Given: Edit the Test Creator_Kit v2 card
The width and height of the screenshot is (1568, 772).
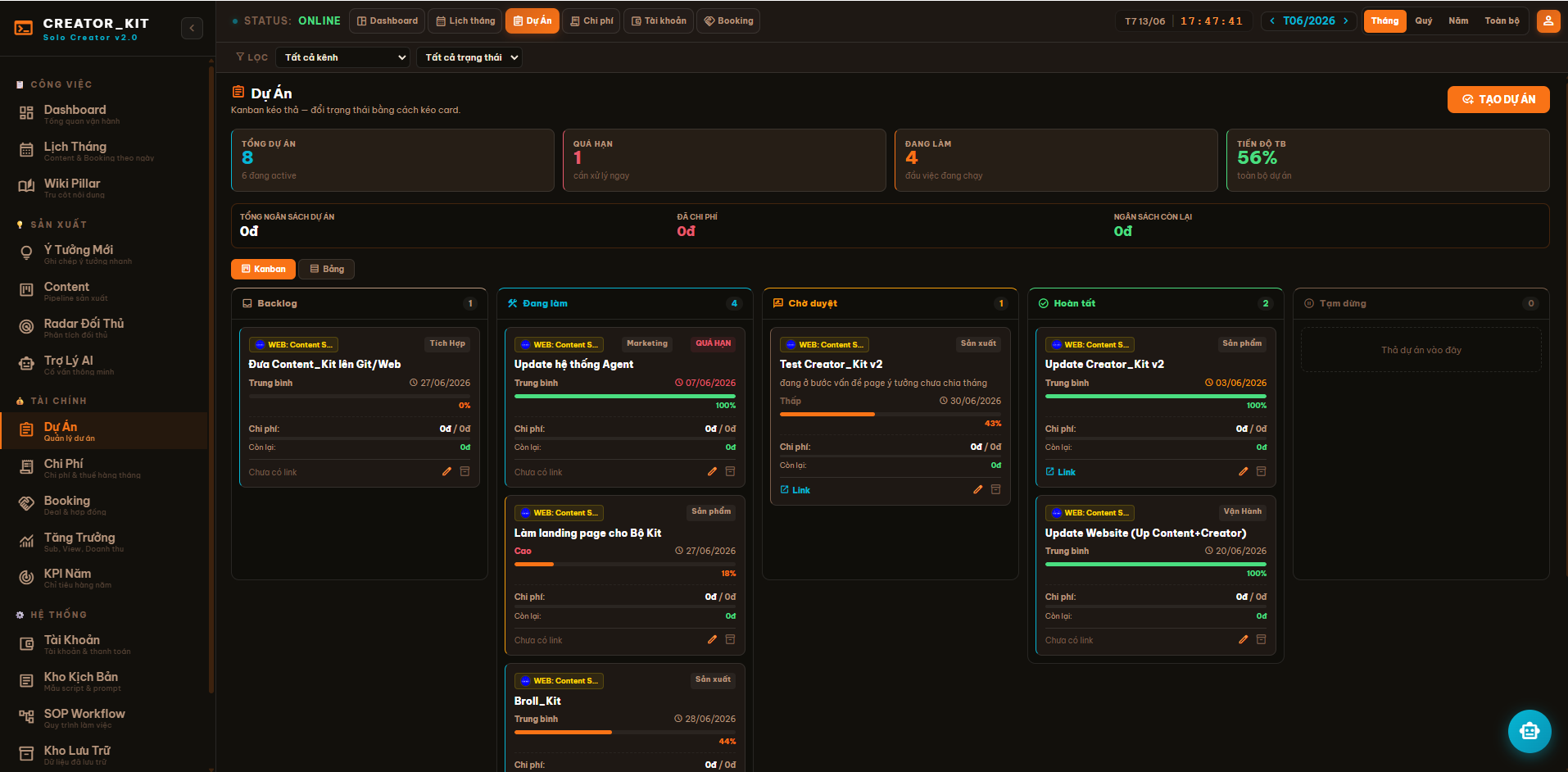Looking at the screenshot, I should (977, 489).
